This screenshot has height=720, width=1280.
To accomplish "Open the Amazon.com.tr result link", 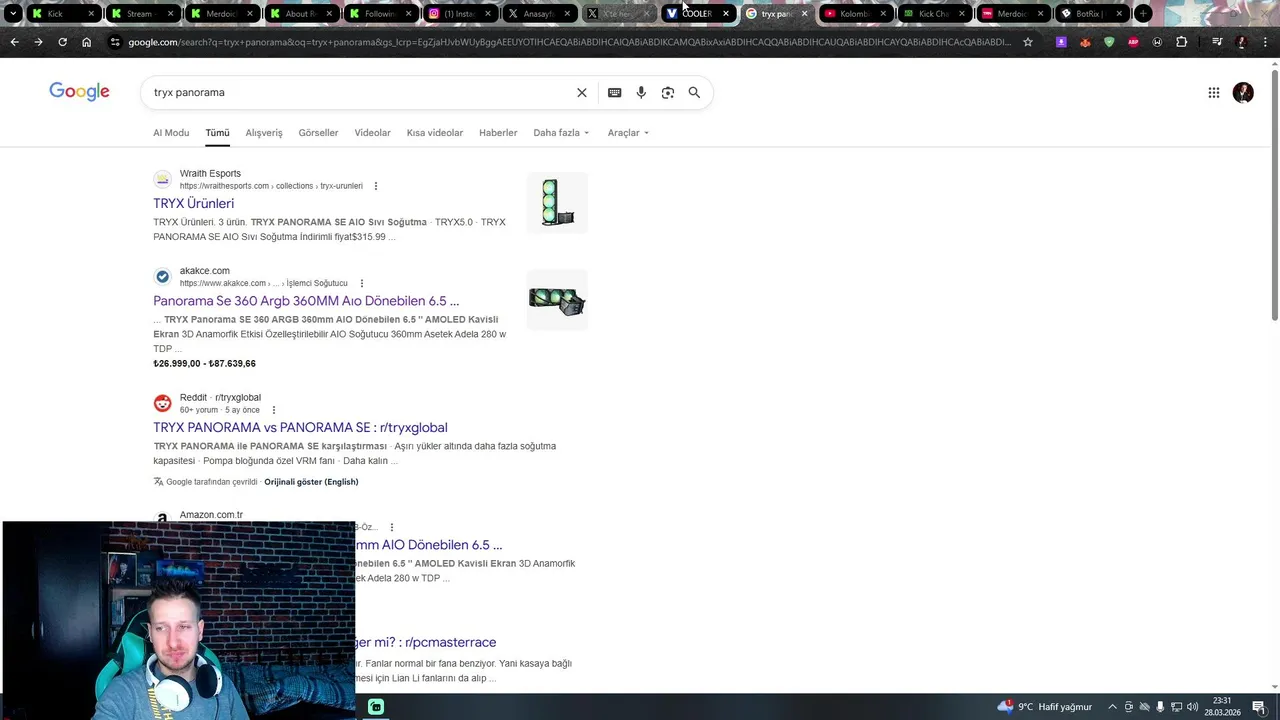I will pos(428,545).
